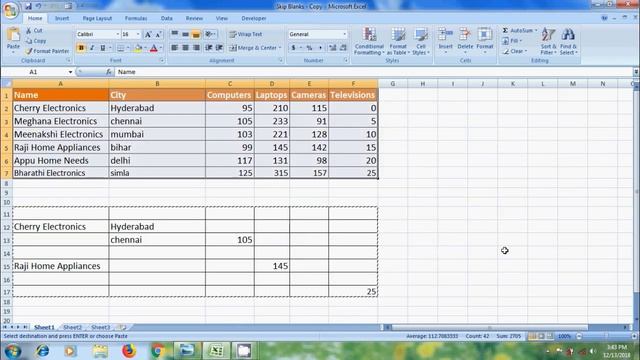Apply the yellow Fill Color
The width and height of the screenshot is (640, 360).
tap(138, 48)
